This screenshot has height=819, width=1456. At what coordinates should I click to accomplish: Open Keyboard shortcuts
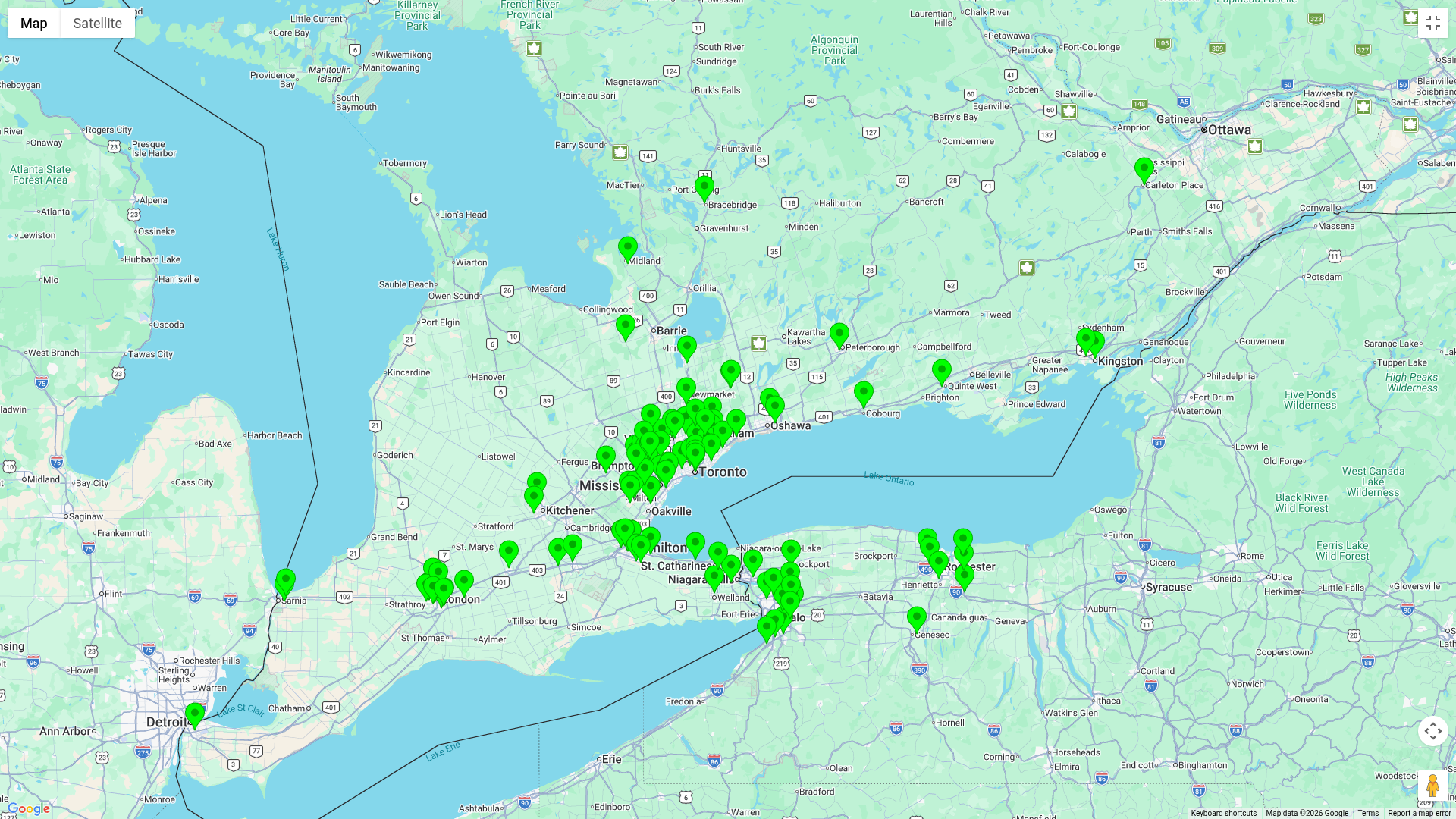1224,813
